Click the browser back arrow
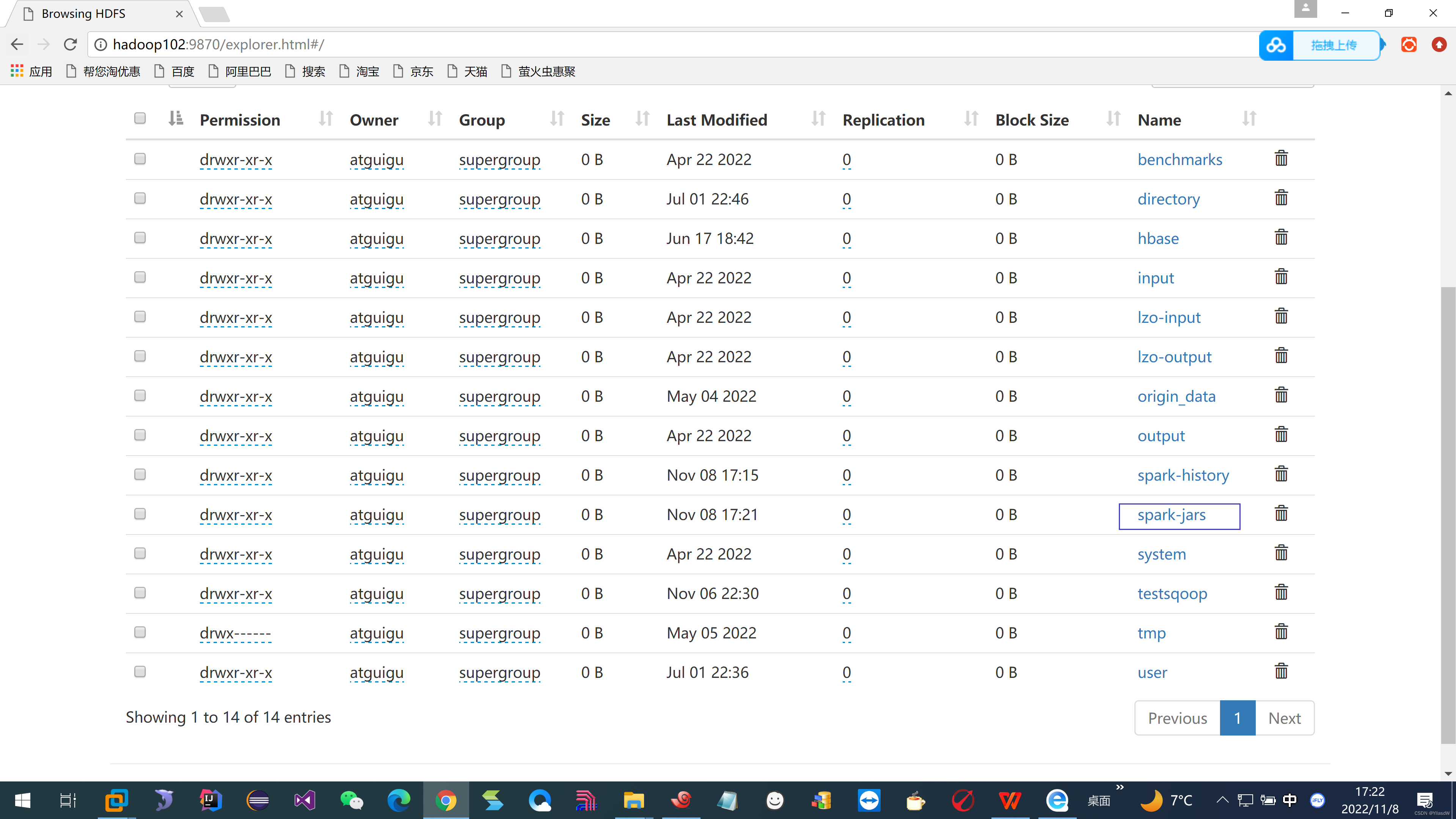 coord(17,44)
